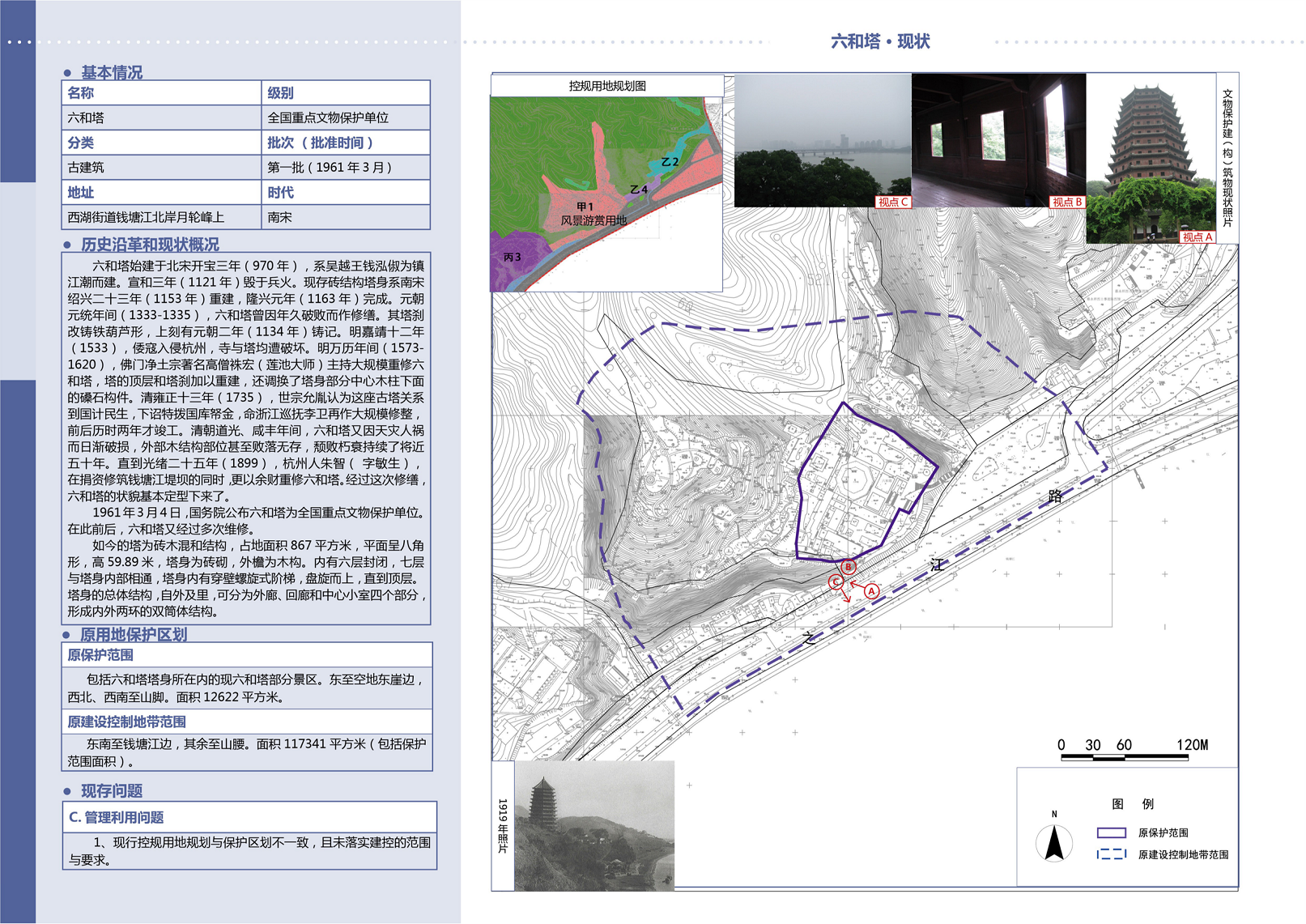
Task: Click the 视点 C photo label
Action: point(893,202)
